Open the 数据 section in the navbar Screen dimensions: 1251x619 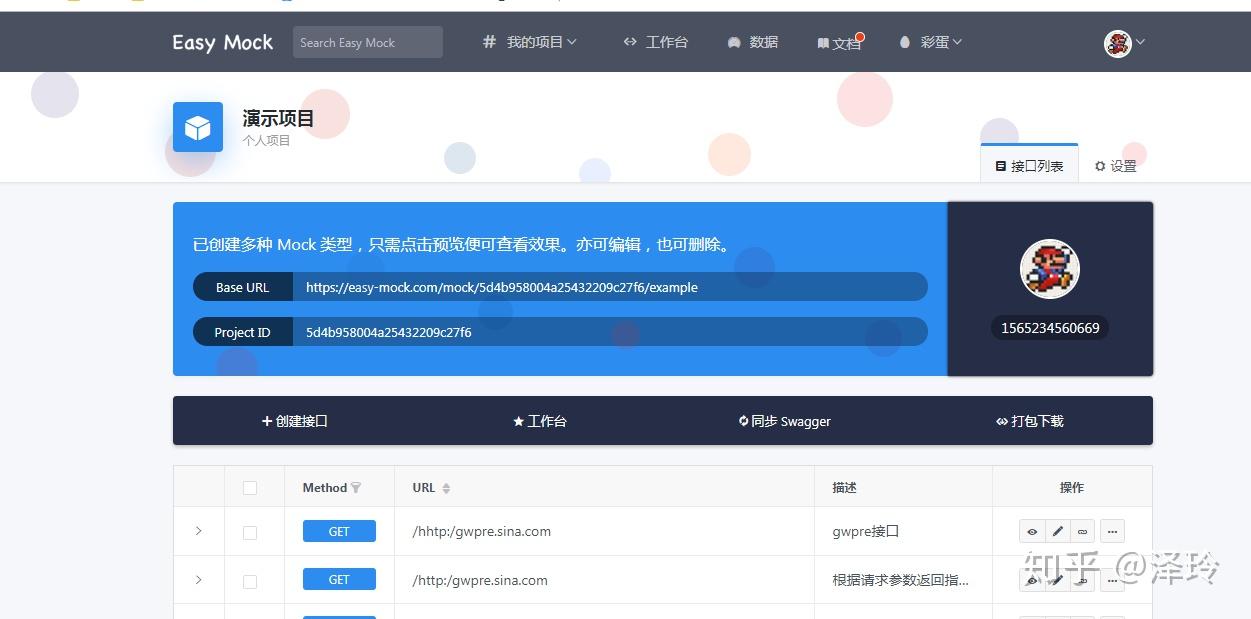click(762, 42)
